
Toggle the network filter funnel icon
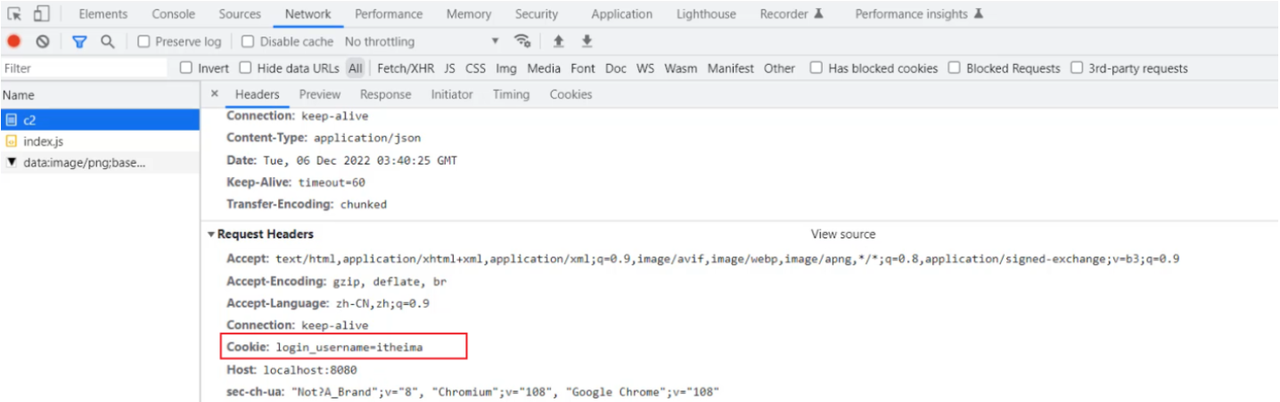(79, 42)
